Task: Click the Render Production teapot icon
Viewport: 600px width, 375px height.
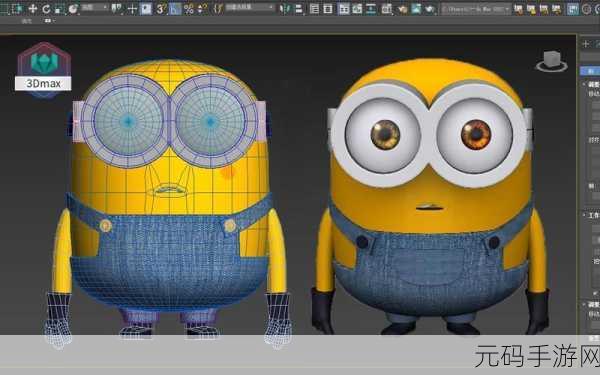Action: 429,9
